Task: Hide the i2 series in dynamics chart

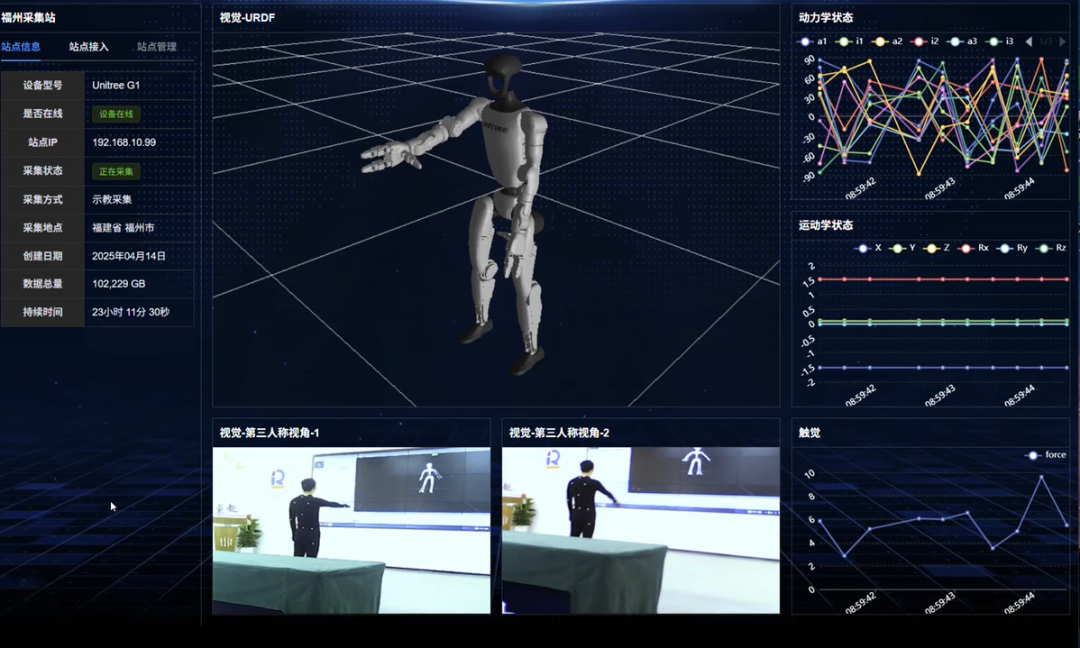Action: [926, 41]
